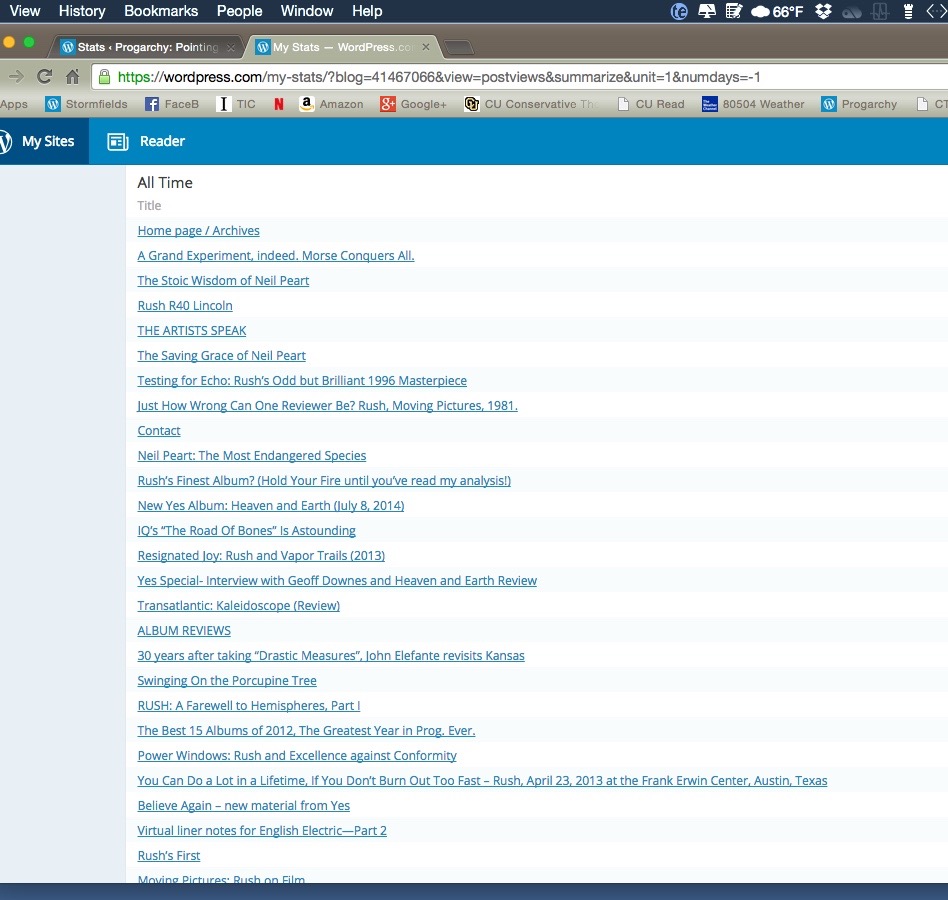Click the new tab button
Screen dimensions: 948x900
[x=458, y=48]
